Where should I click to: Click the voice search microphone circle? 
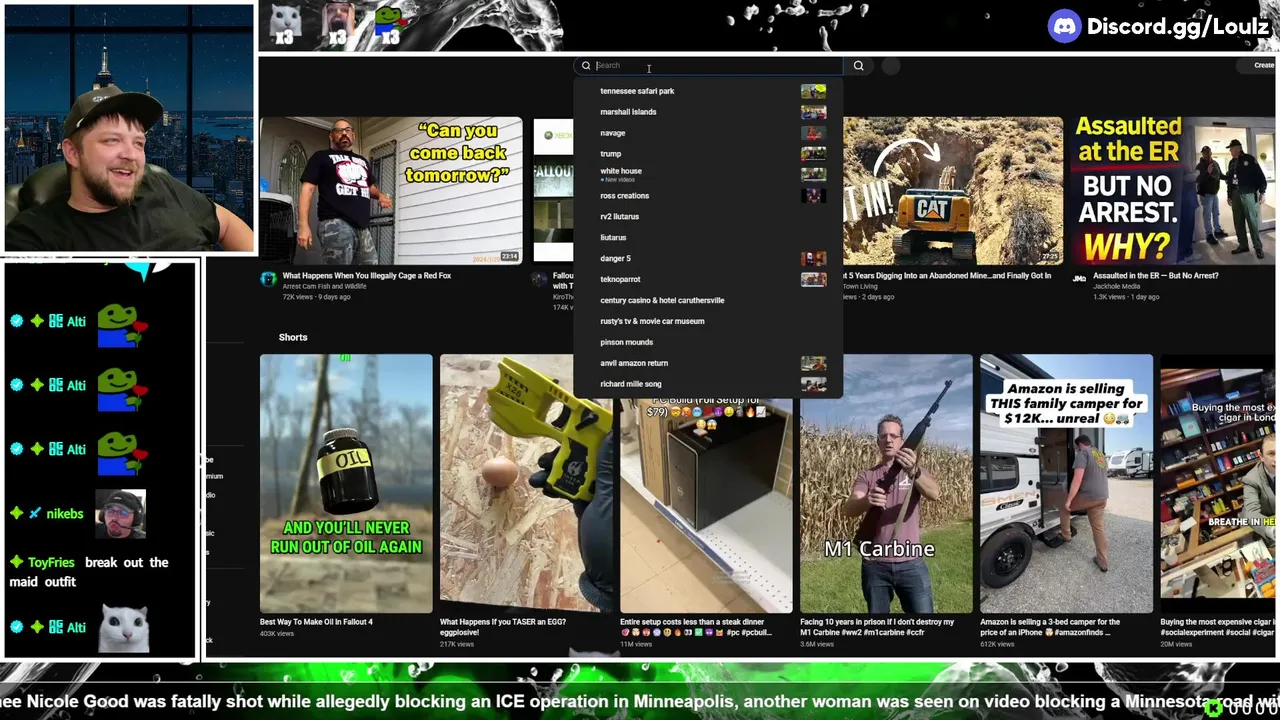(x=891, y=66)
